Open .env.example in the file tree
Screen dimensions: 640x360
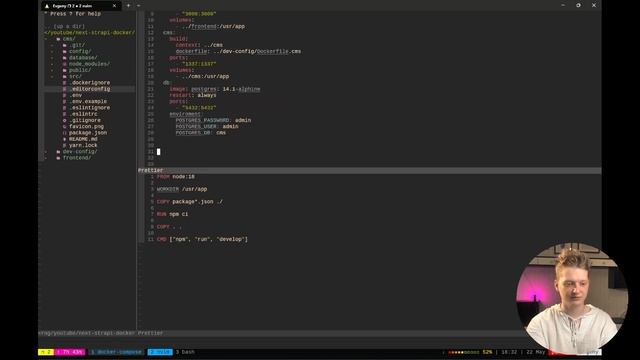(x=88, y=101)
